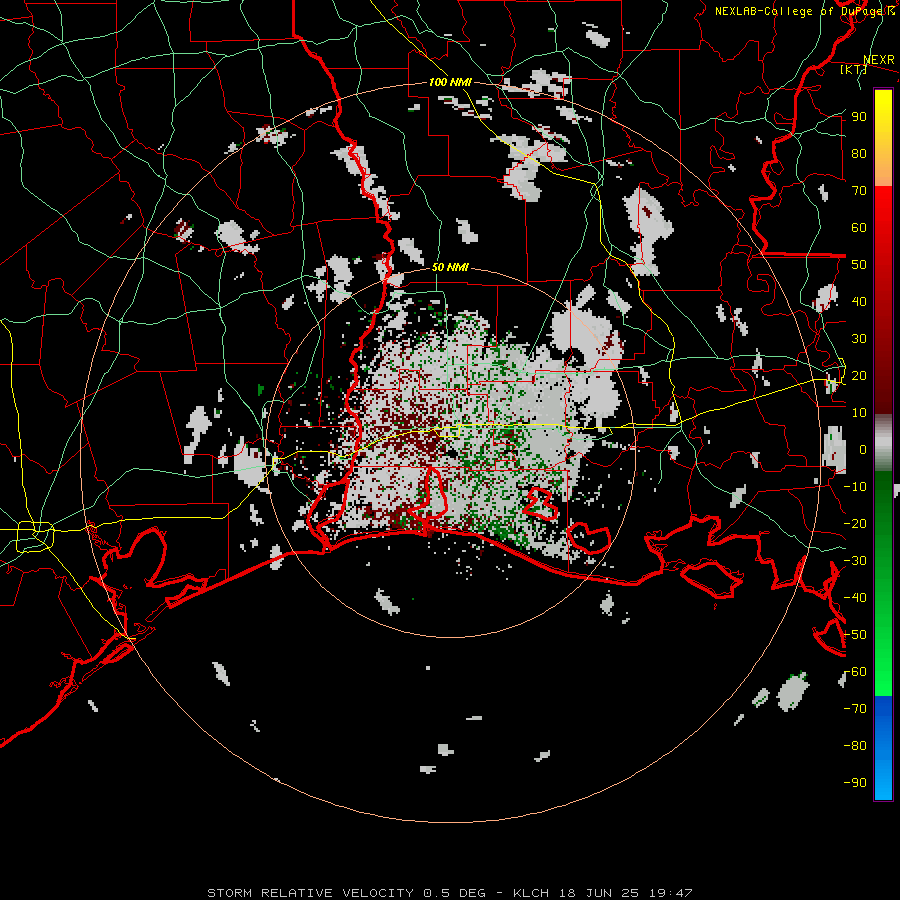Click the positive 70 scale value
The height and width of the screenshot is (900, 900).
pos(859,191)
